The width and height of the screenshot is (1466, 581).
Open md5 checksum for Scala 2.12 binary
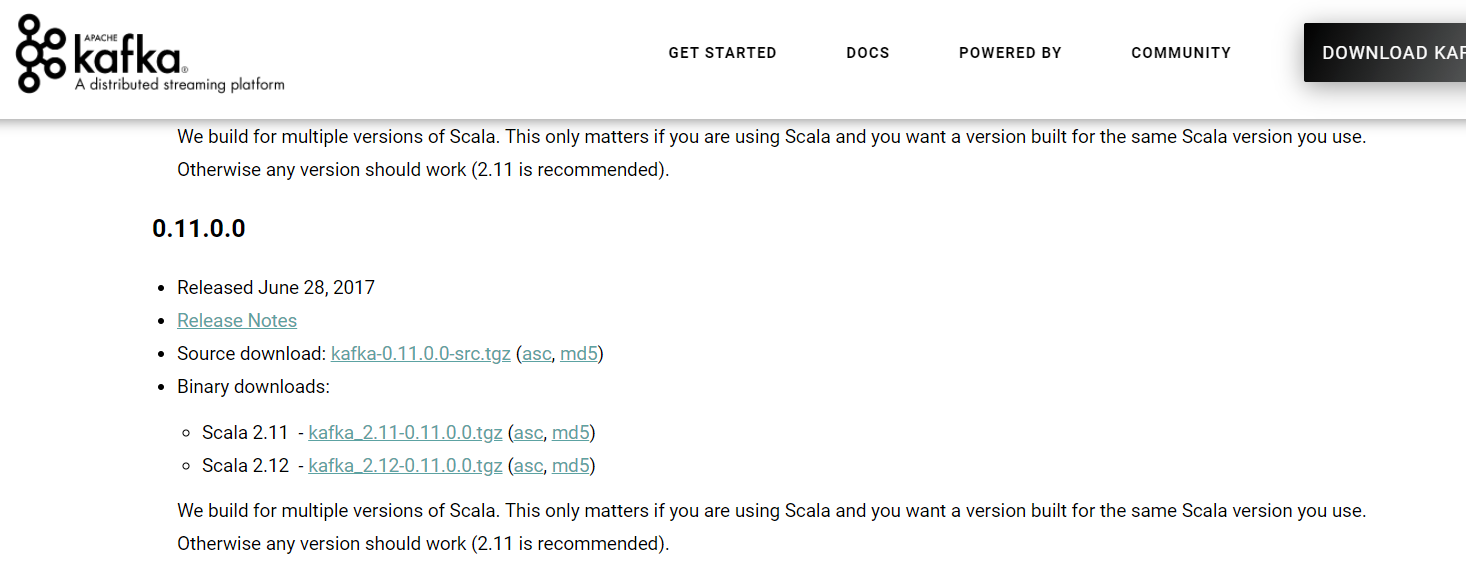tap(571, 466)
